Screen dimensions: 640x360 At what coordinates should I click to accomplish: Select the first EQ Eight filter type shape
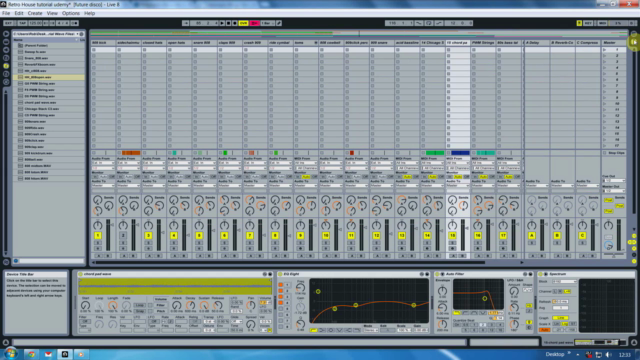click(x=313, y=330)
